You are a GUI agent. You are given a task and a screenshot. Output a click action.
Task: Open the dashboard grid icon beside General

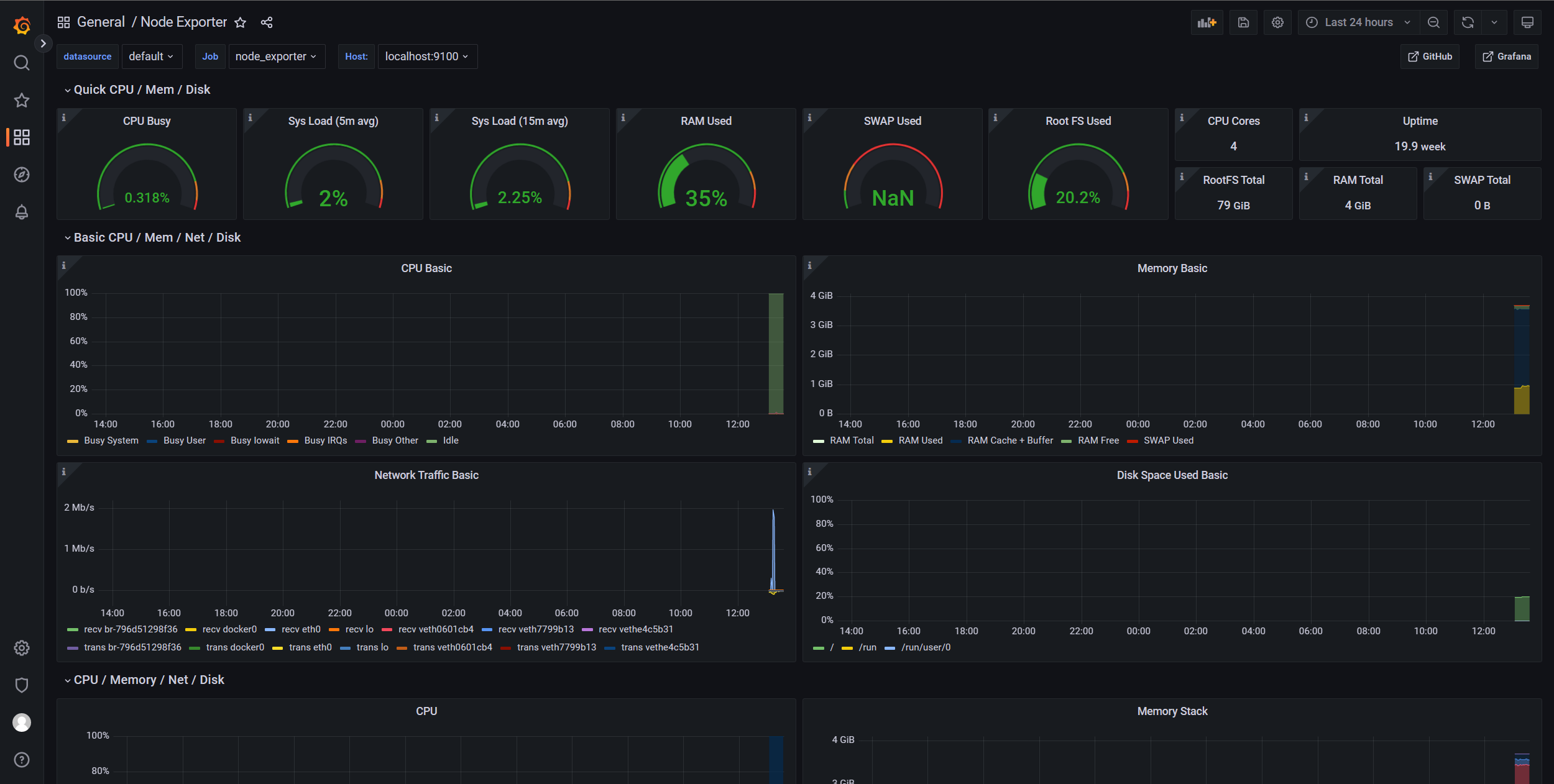[x=63, y=22]
